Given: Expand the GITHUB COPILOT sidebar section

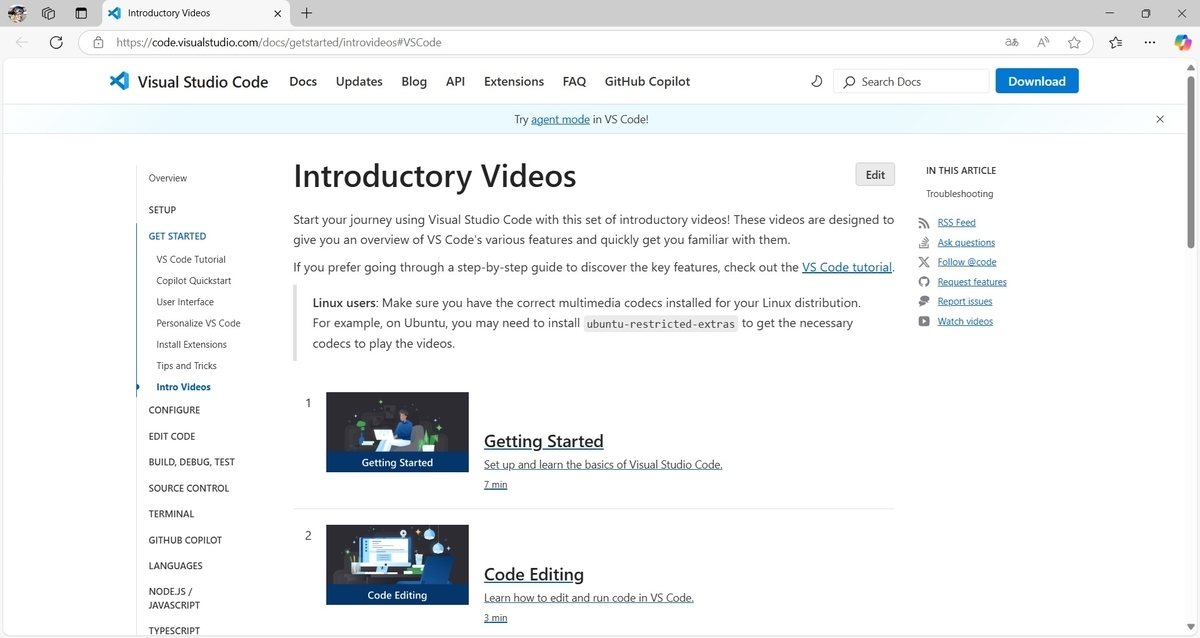Looking at the screenshot, I should click(185, 539).
